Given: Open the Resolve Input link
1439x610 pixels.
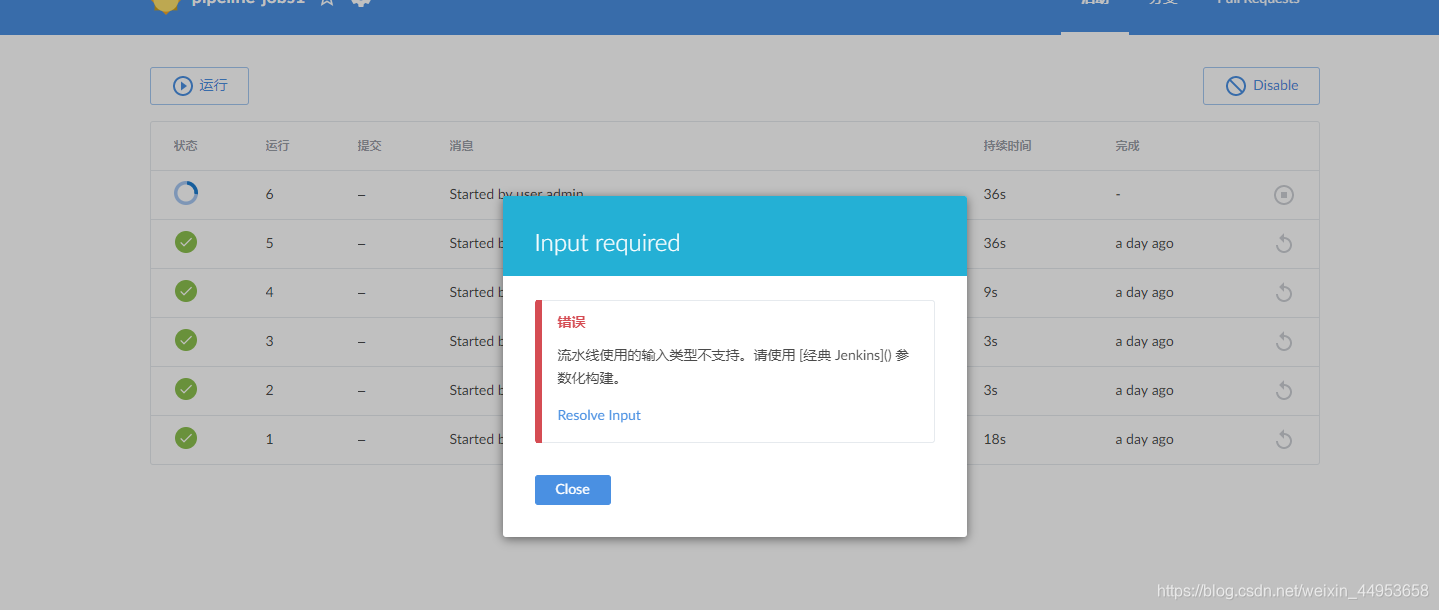Looking at the screenshot, I should pos(599,415).
